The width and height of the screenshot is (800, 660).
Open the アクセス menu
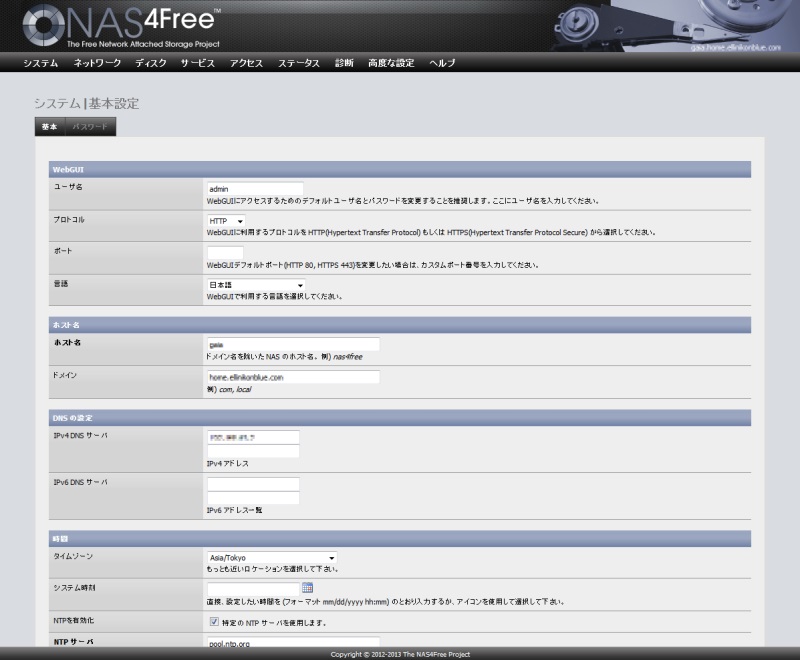[246, 63]
